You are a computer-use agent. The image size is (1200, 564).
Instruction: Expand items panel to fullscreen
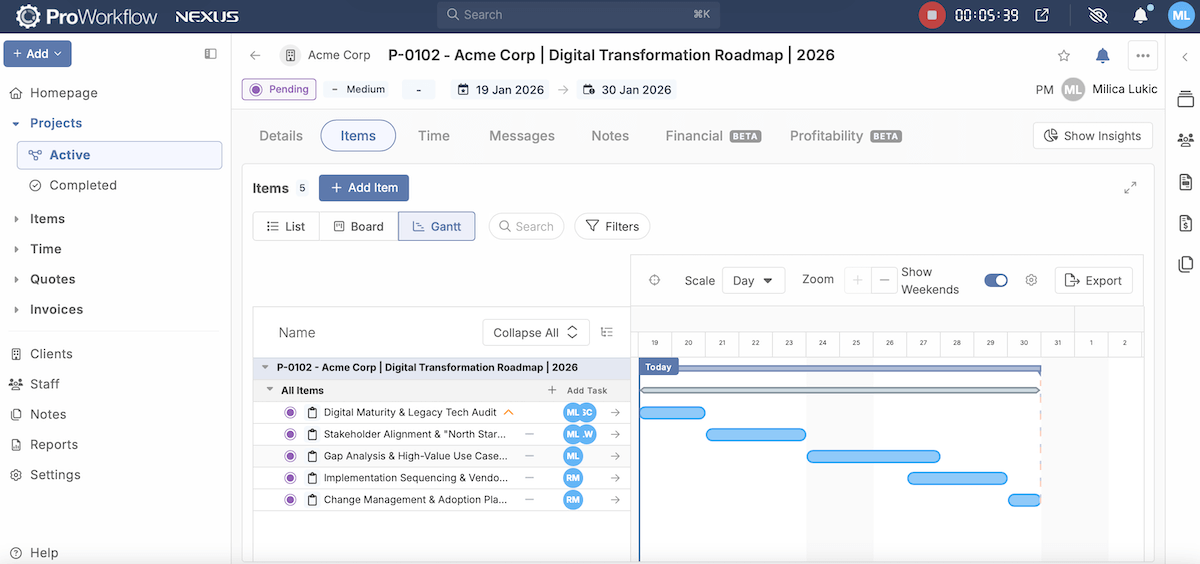click(x=1130, y=188)
